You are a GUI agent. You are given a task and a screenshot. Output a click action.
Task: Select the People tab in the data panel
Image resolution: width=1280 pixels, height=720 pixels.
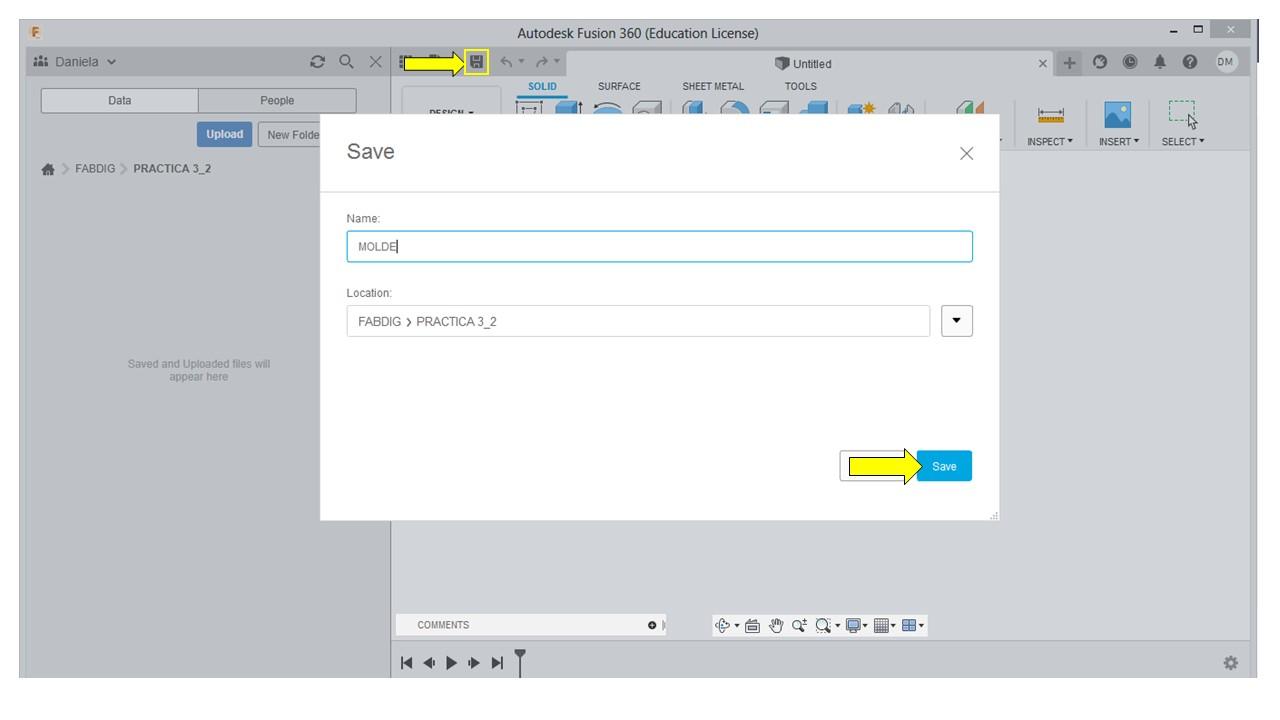point(278,100)
